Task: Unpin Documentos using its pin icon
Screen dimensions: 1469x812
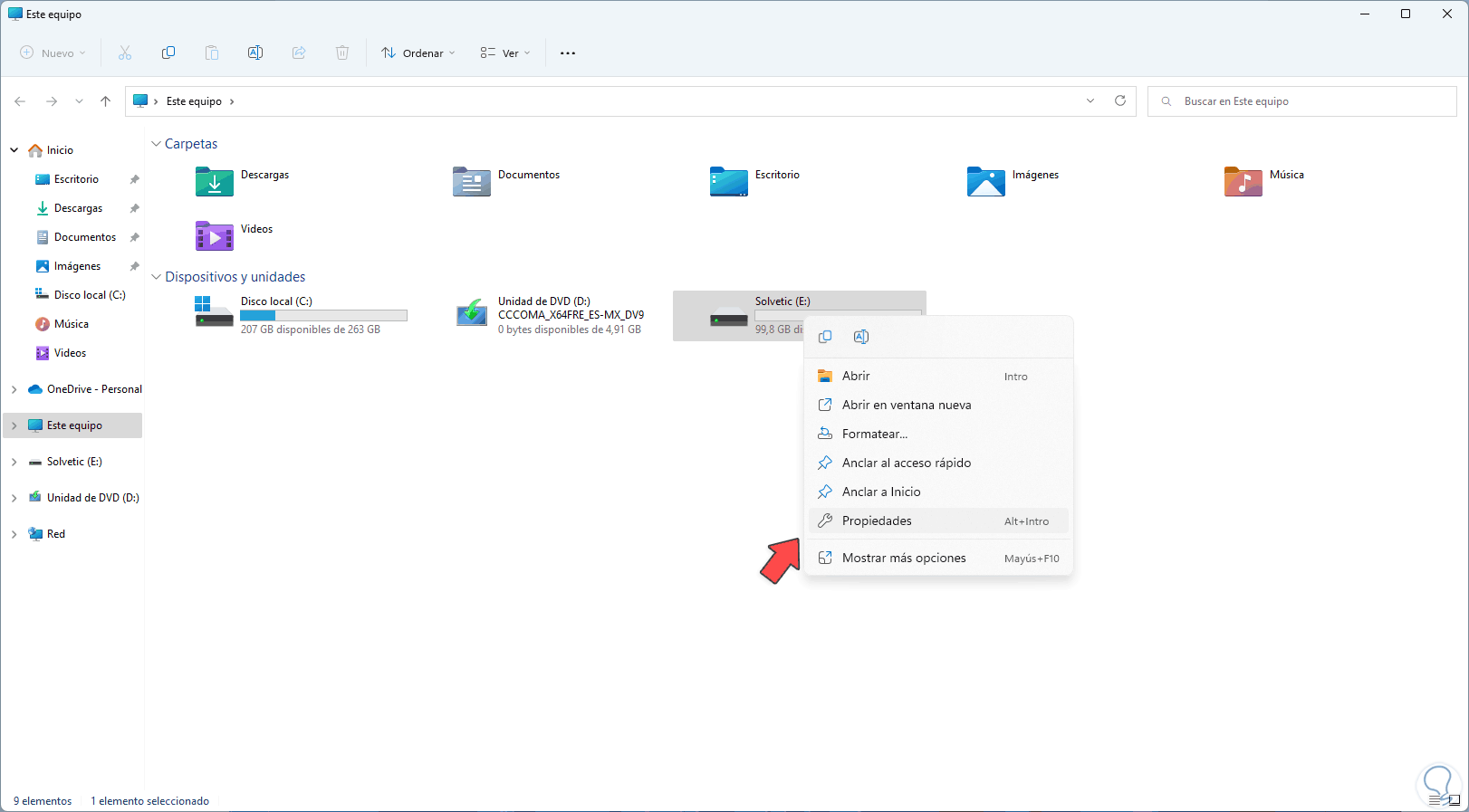Action: pyautogui.click(x=134, y=237)
